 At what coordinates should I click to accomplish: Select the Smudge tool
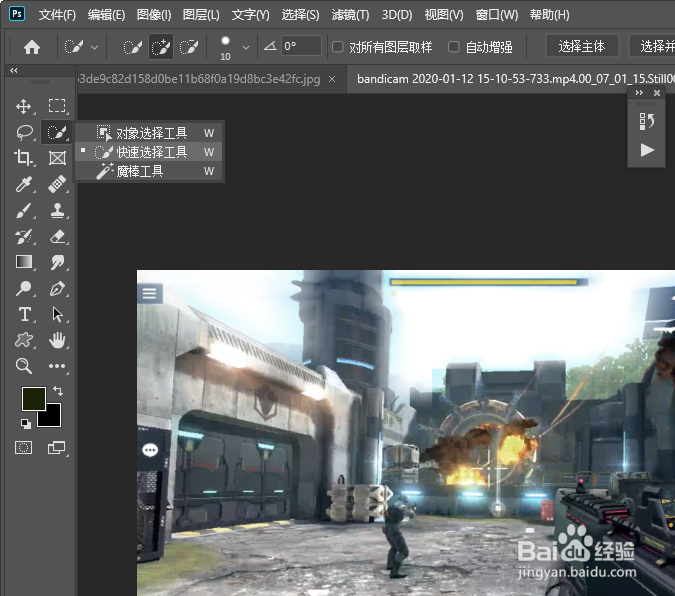(x=57, y=262)
